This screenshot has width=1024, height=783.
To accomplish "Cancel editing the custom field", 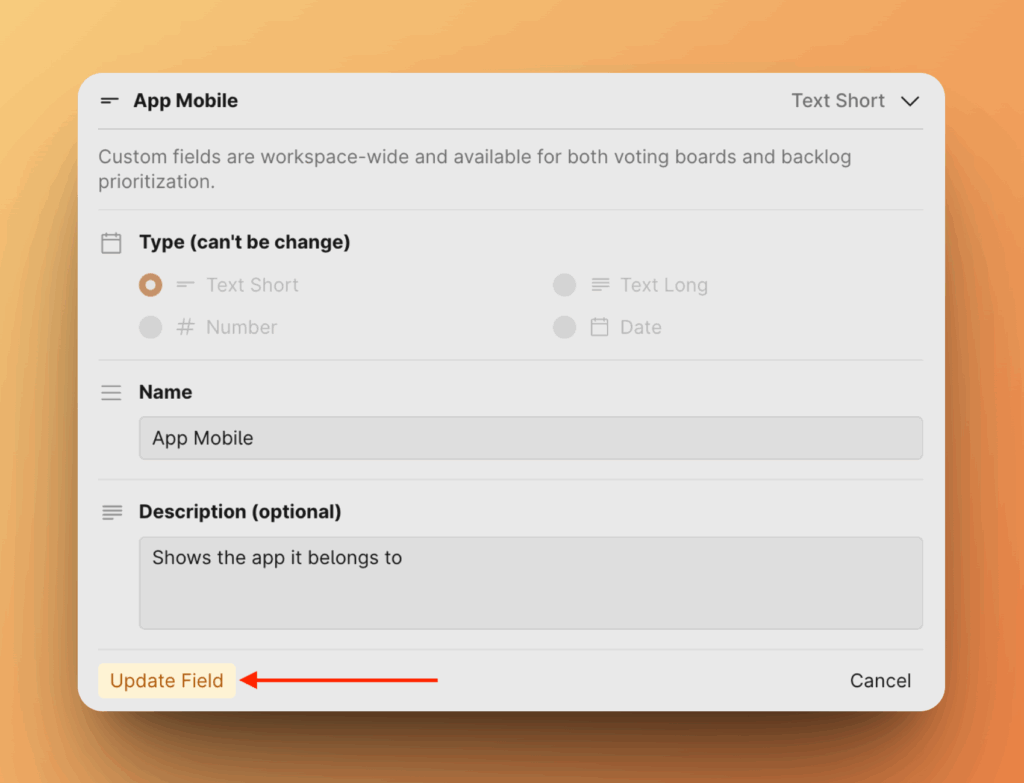I will 880,681.
